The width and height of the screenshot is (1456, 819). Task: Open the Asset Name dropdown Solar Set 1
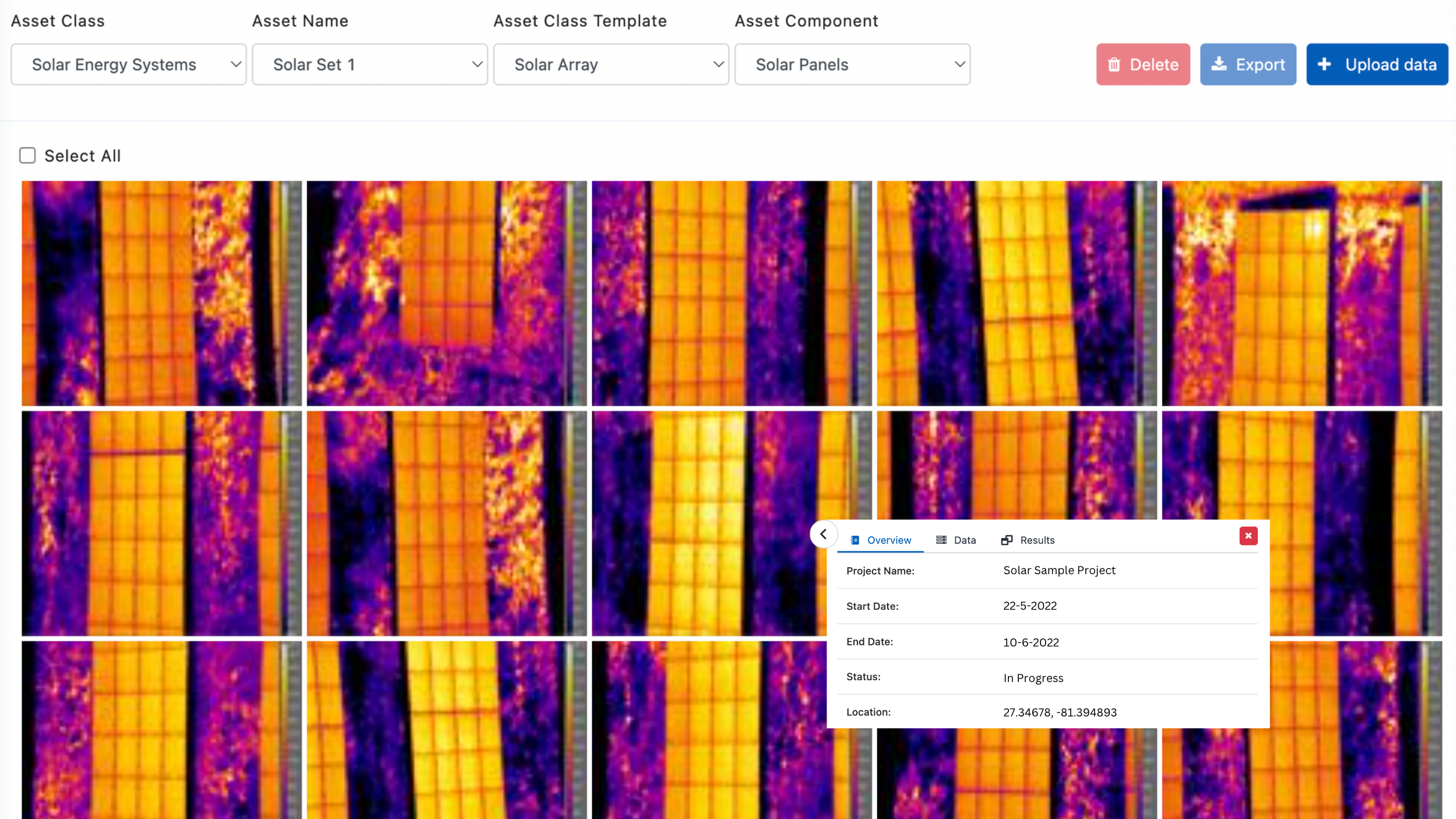(x=370, y=64)
